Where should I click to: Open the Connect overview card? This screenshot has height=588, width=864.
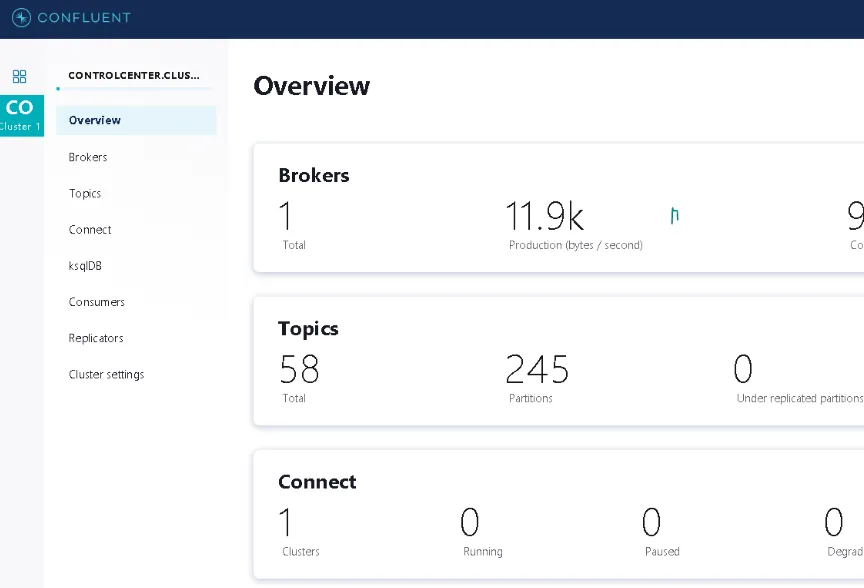[x=559, y=514]
